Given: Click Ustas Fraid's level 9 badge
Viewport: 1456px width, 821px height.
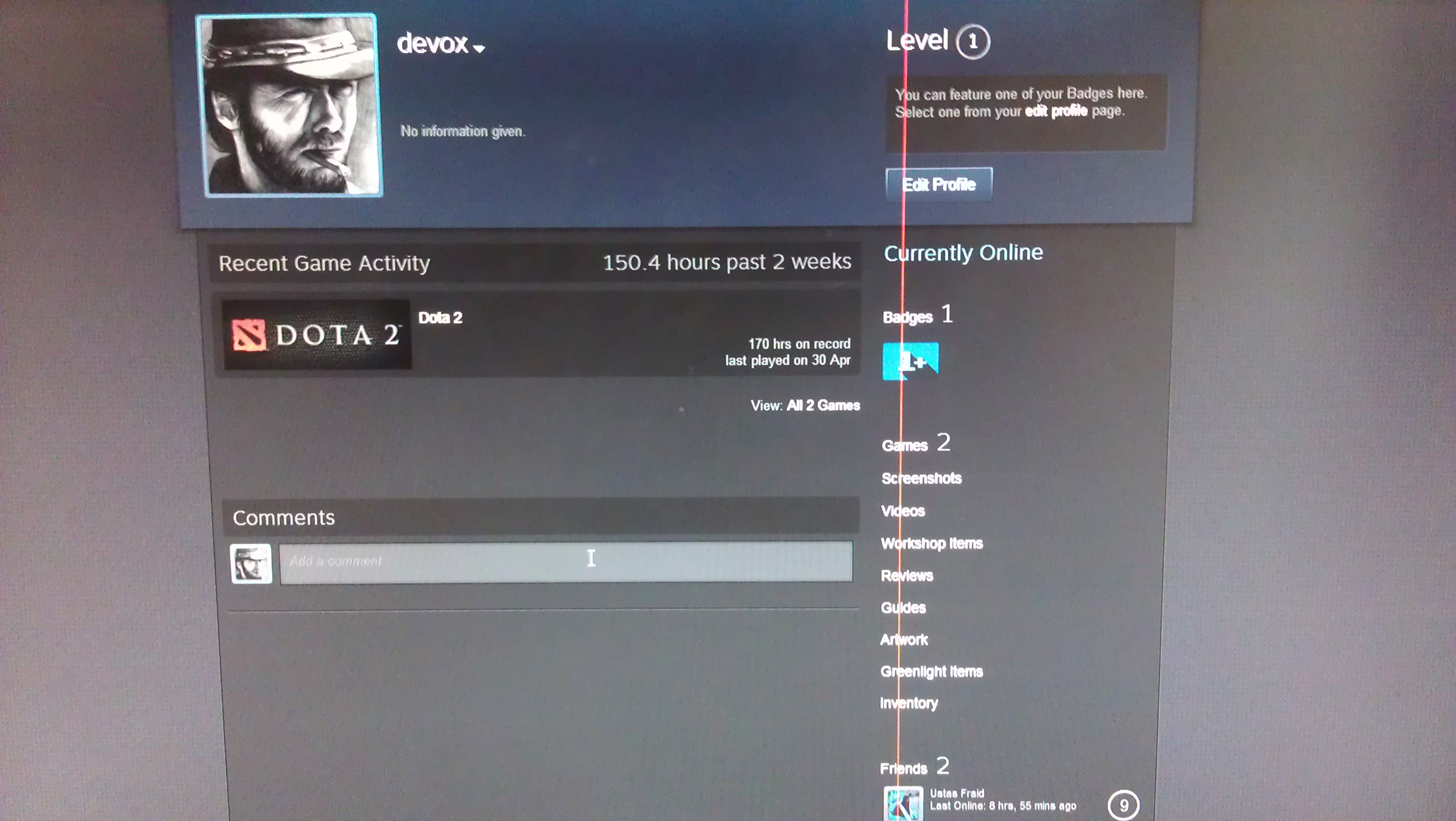Looking at the screenshot, I should pyautogui.click(x=1124, y=805).
